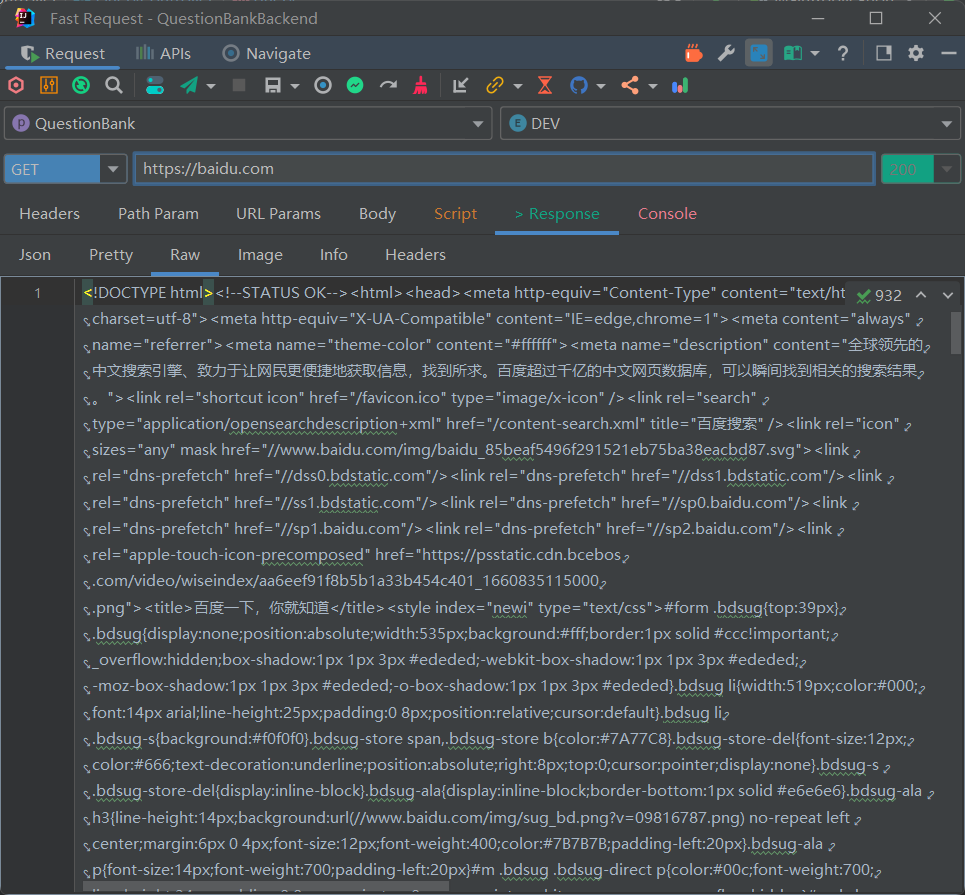Click the green open book documentation icon
Image resolution: width=965 pixels, height=895 pixels.
[x=793, y=54]
